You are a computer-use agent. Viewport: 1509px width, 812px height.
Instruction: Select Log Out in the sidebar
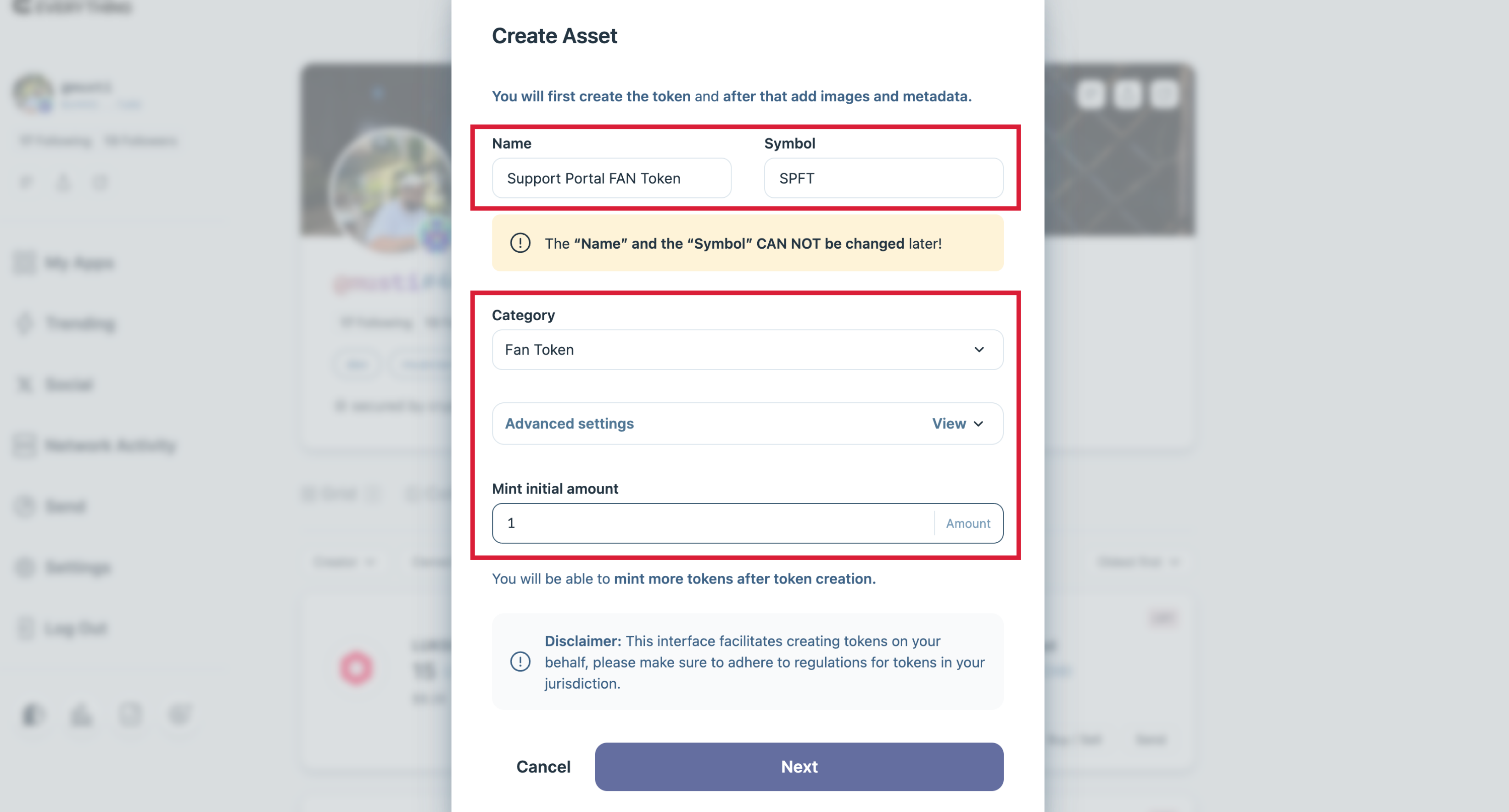[76, 628]
